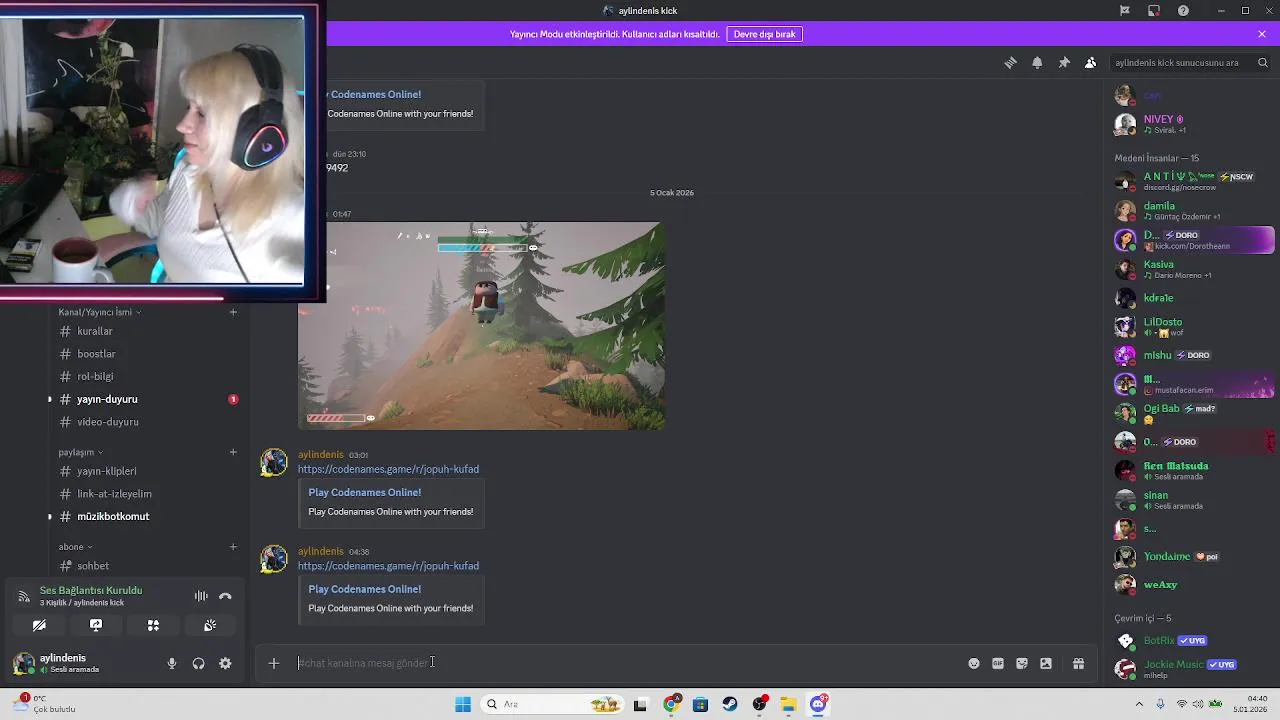Viewport: 1280px width, 720px height.
Task: Open the emoji picker icon
Action: pos(974,663)
